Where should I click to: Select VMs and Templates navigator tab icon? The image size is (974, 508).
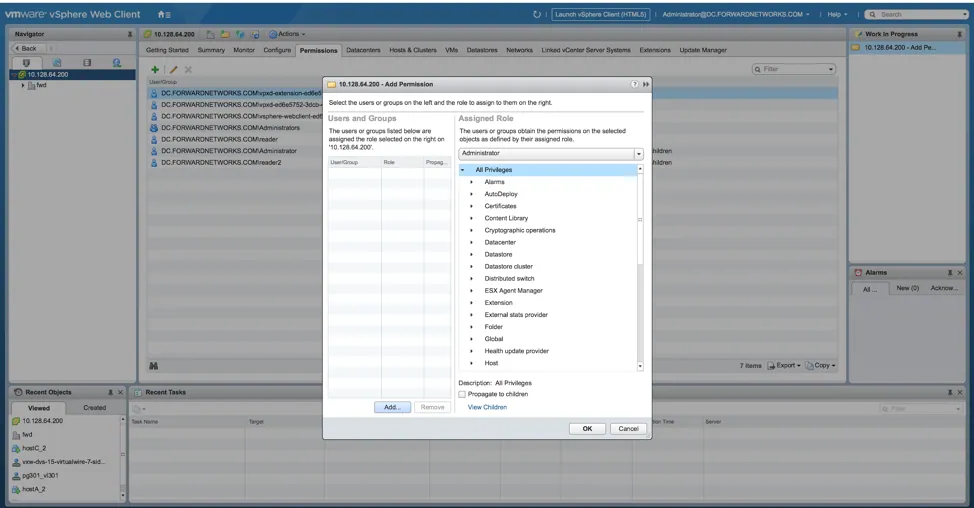pyautogui.click(x=57, y=63)
